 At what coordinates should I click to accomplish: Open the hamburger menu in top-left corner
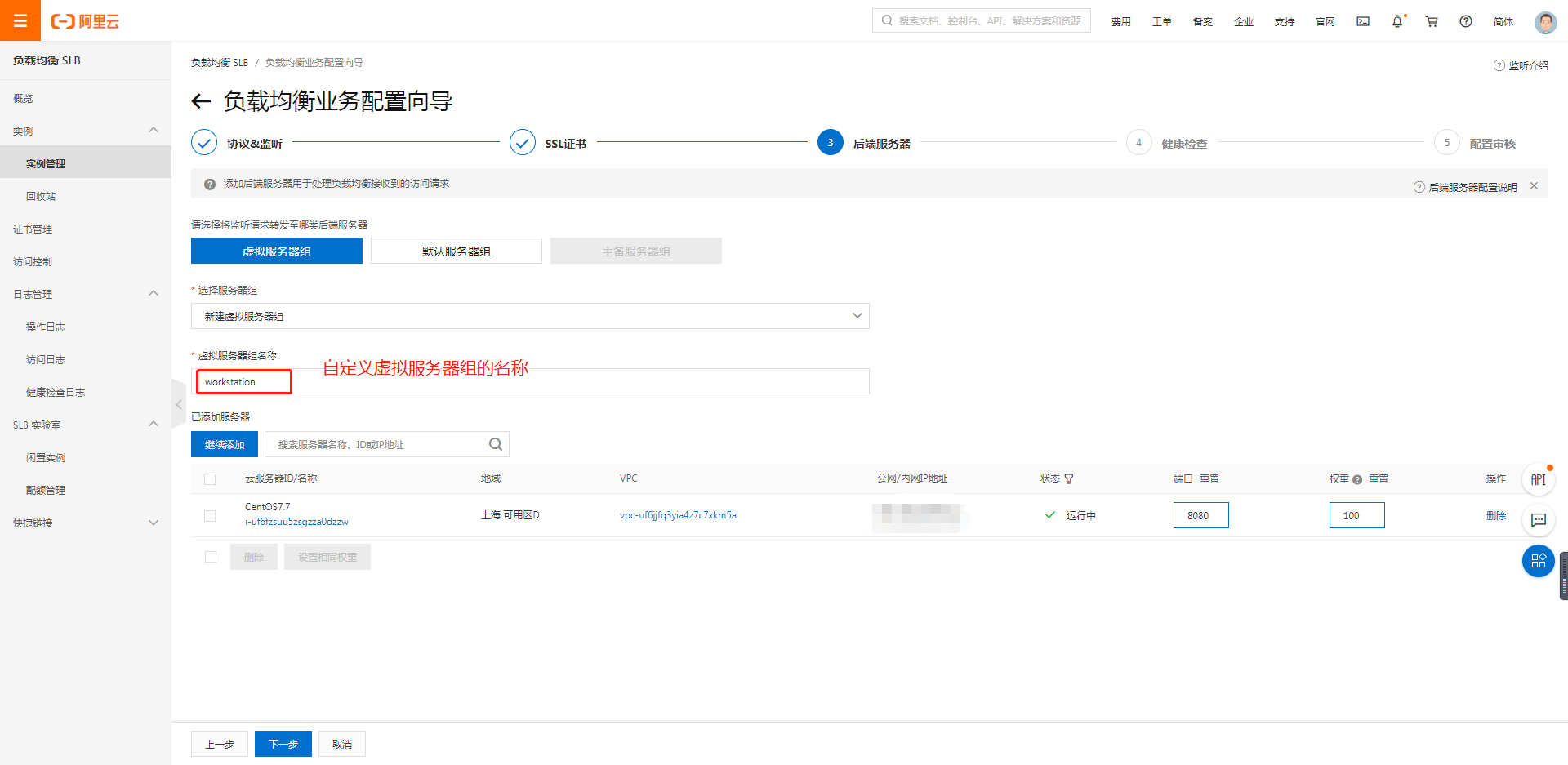[x=20, y=20]
